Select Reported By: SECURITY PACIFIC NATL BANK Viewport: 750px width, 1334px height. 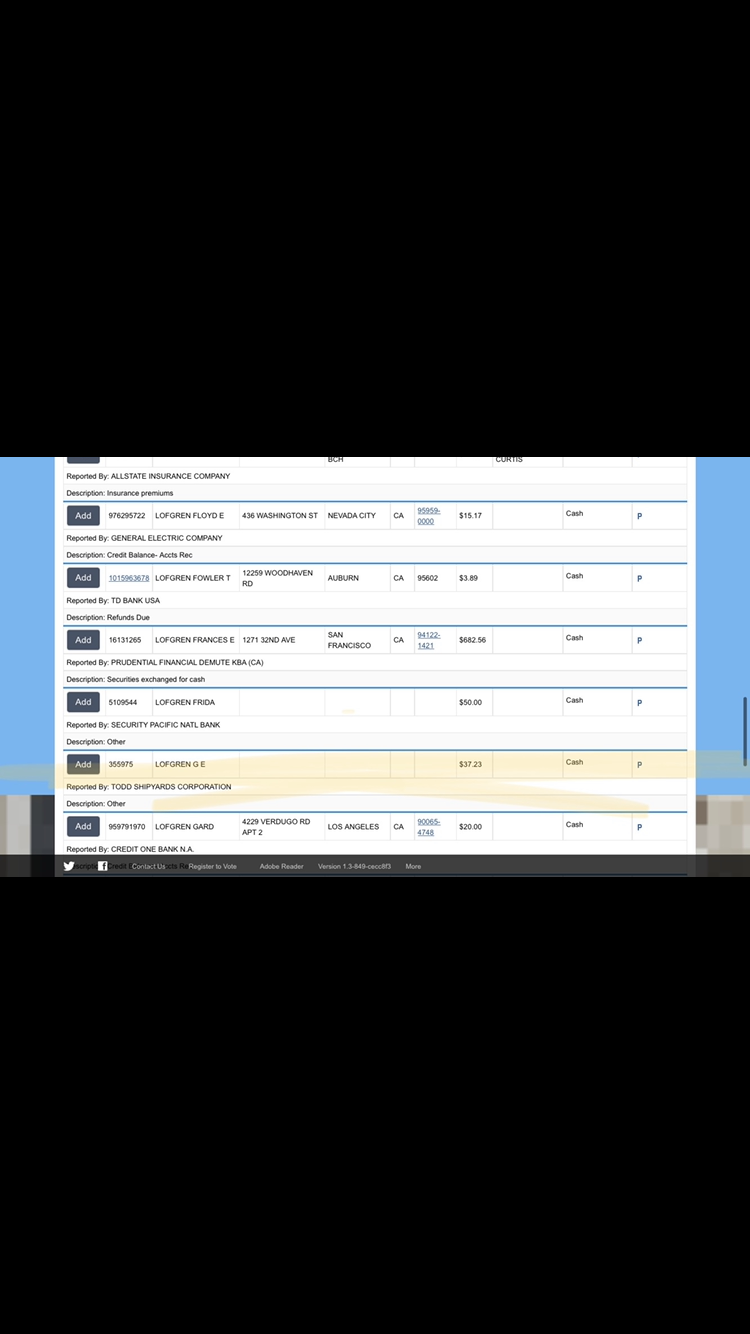click(143, 725)
